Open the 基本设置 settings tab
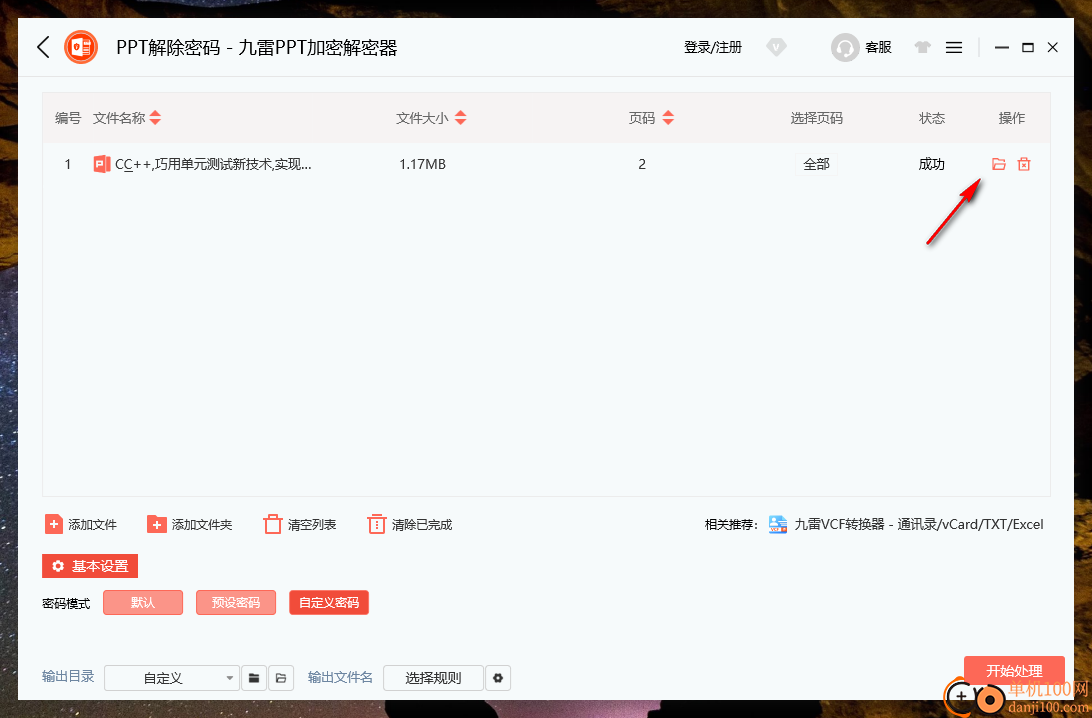Image resolution: width=1092 pixels, height=718 pixels. 90,566
